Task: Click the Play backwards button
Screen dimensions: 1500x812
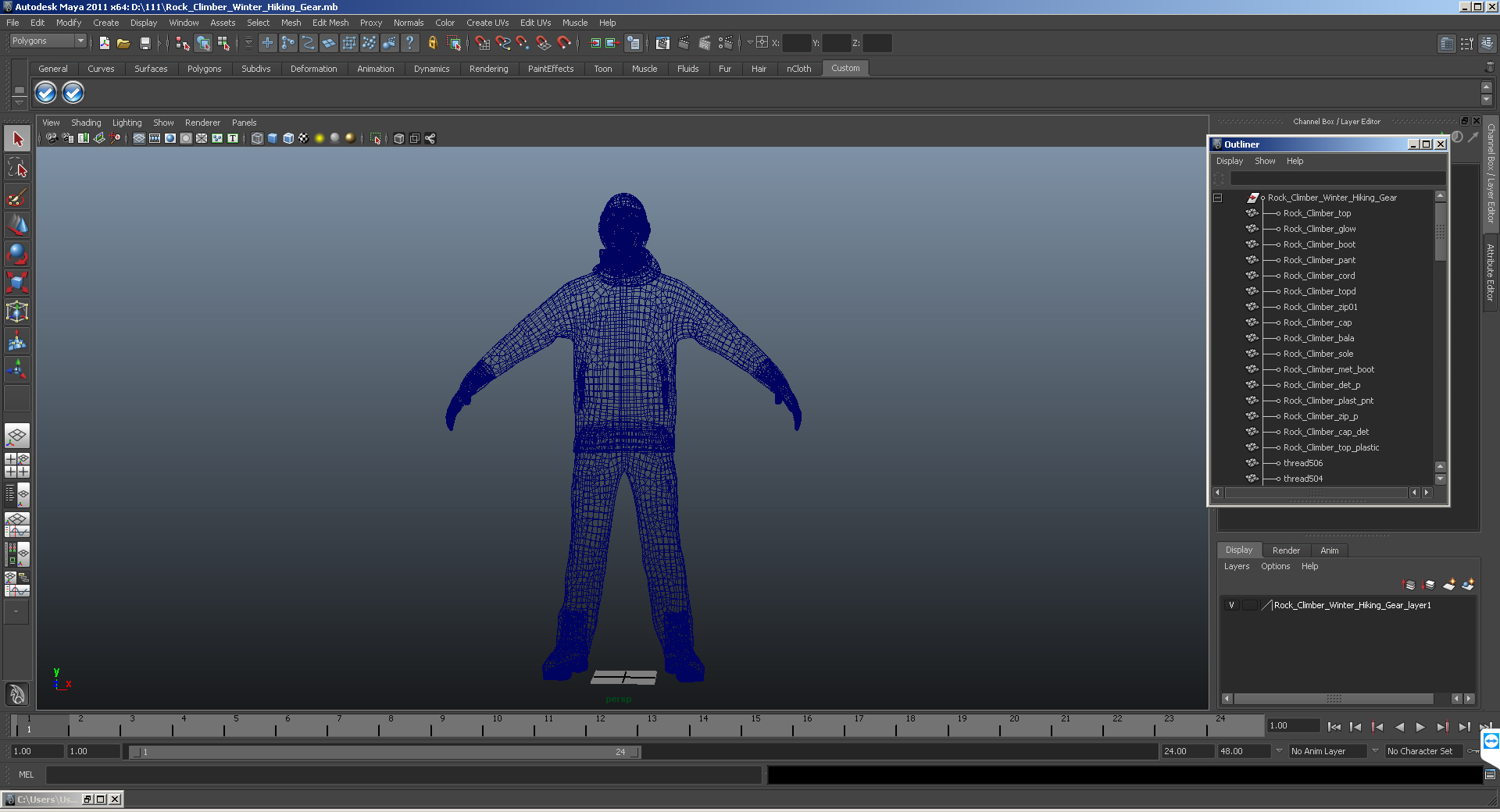Action: [1399, 727]
